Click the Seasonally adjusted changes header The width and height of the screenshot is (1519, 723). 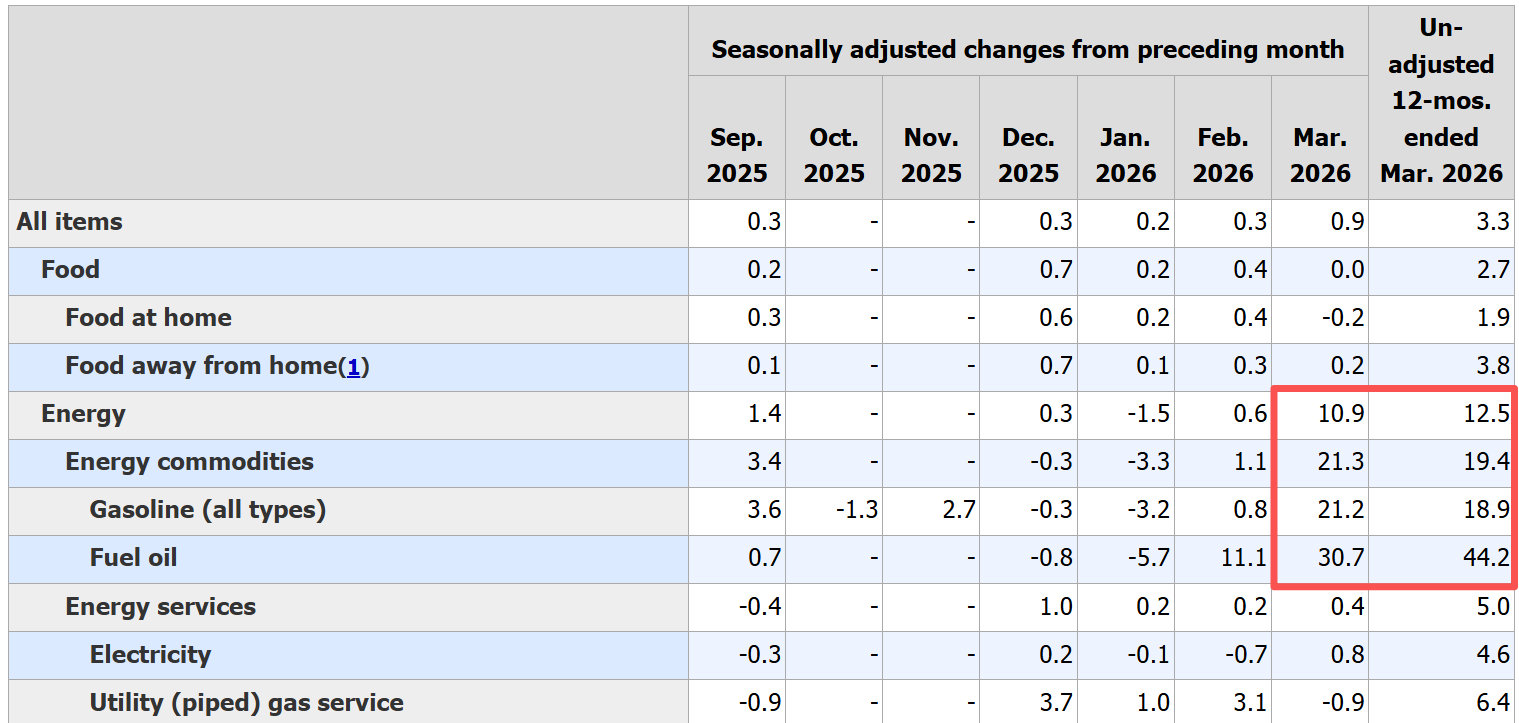point(1027,50)
